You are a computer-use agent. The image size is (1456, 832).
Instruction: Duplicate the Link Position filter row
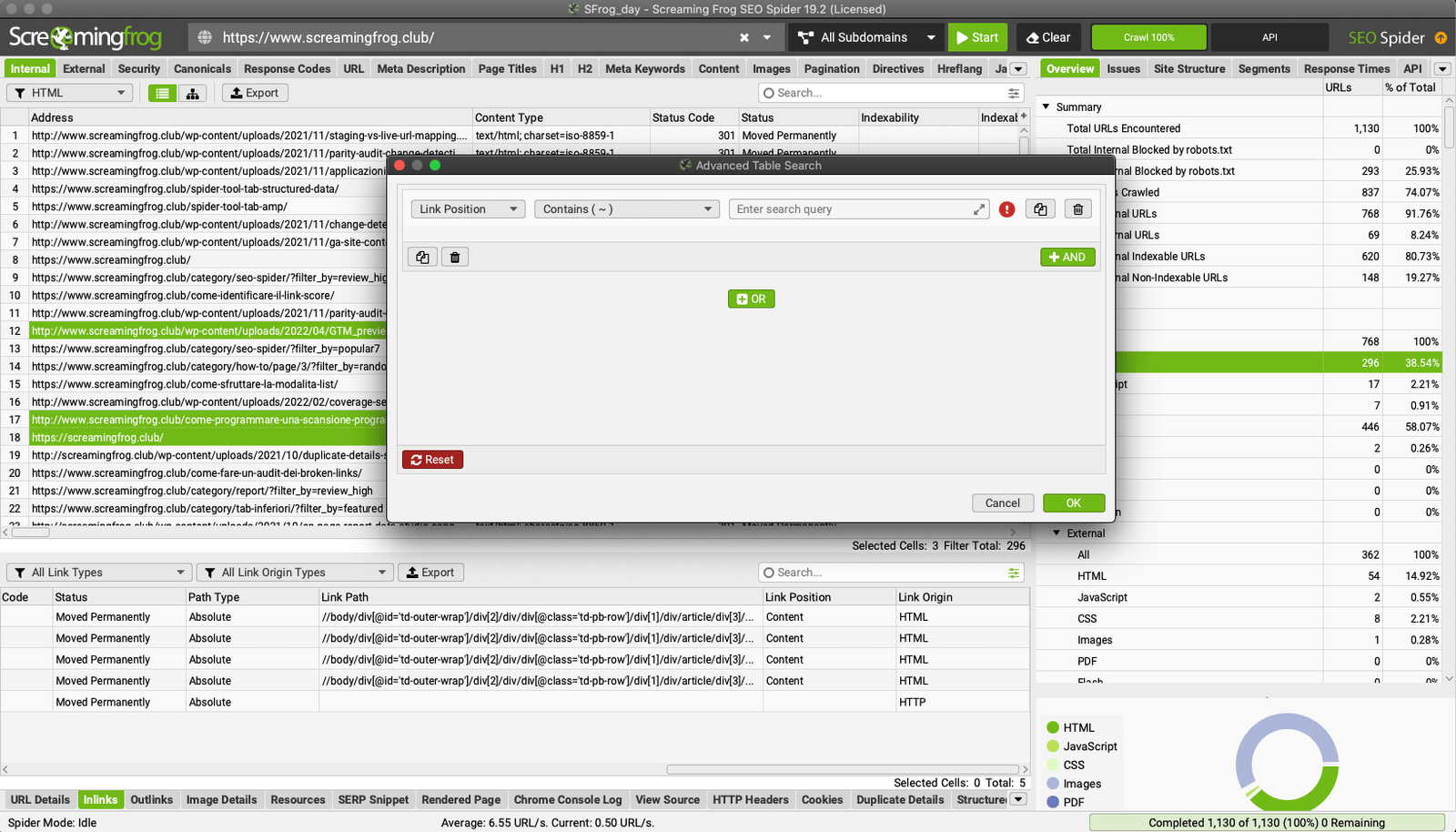1040,209
